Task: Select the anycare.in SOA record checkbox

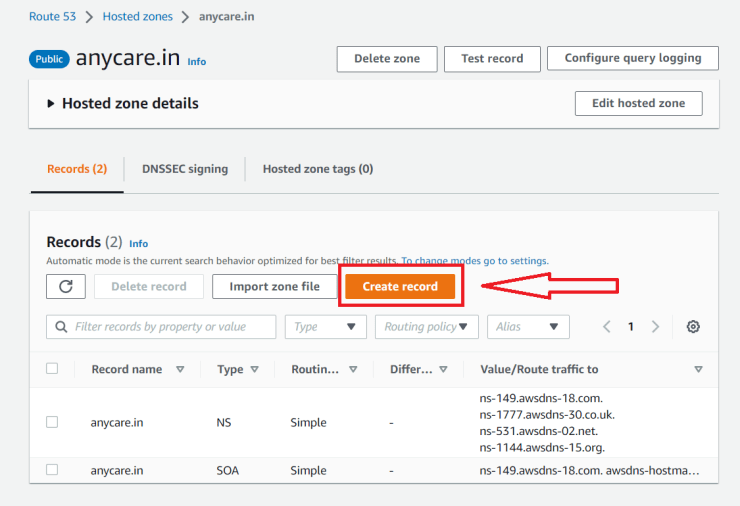Action: click(x=52, y=470)
